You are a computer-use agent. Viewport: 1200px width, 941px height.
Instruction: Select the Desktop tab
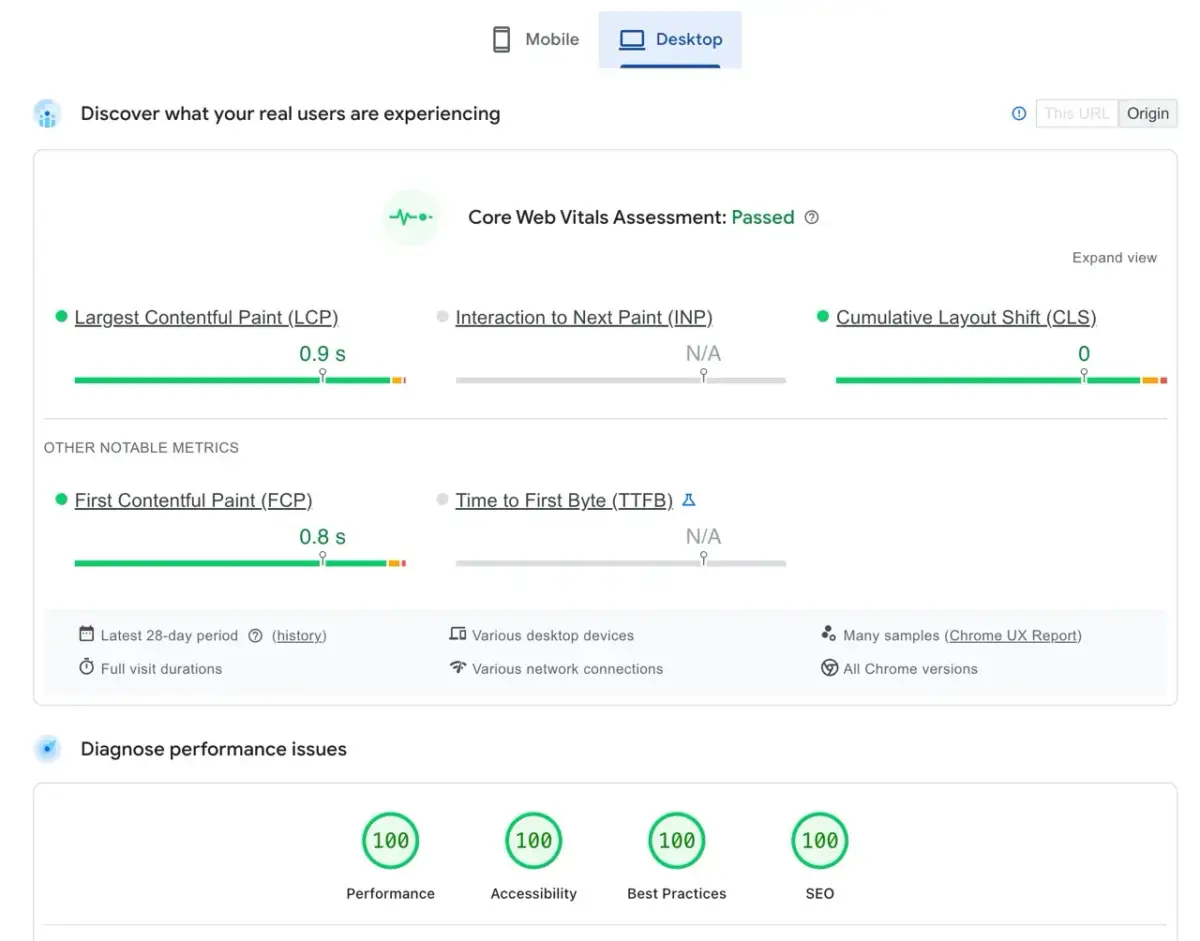tap(670, 40)
